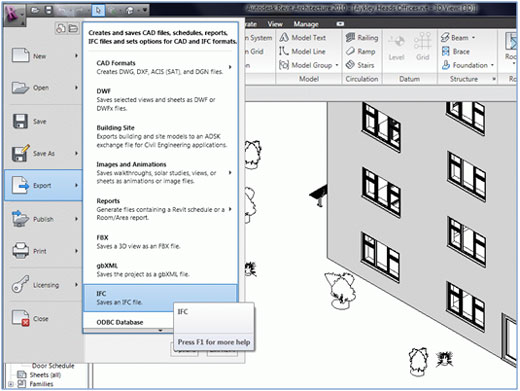This screenshot has height=391, width=520.
Task: Choose the Model Line tool
Action: (302, 51)
